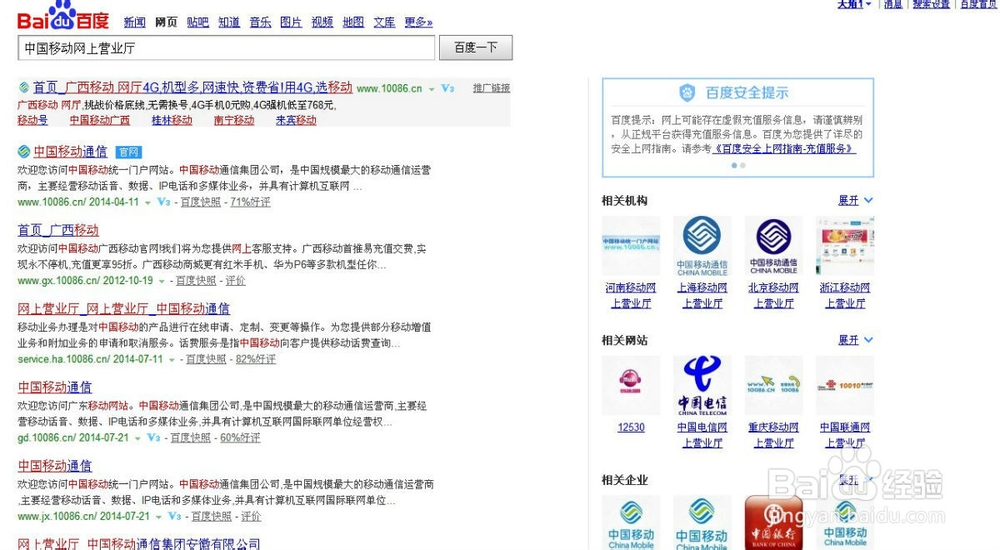Viewport: 1000px width, 550px height.
Task: Expand the 相关机构 section via 展开
Action: tap(855, 200)
